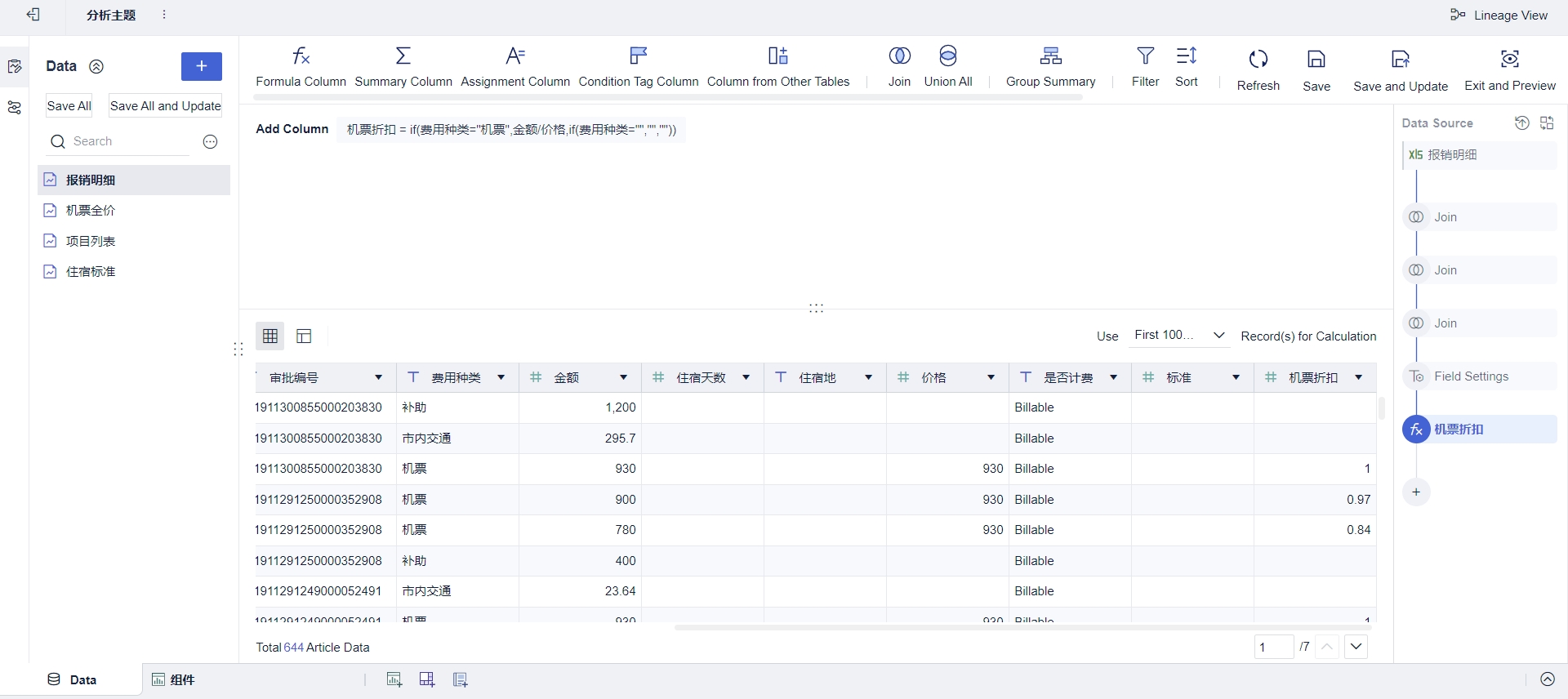Choose Column from Other Tables

pyautogui.click(x=778, y=67)
